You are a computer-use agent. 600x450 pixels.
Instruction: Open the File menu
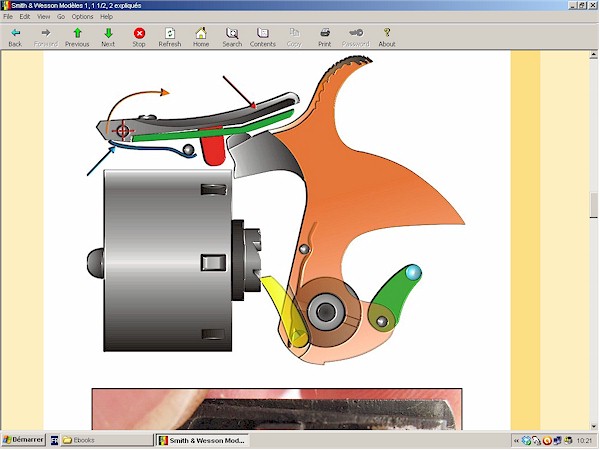9,17
